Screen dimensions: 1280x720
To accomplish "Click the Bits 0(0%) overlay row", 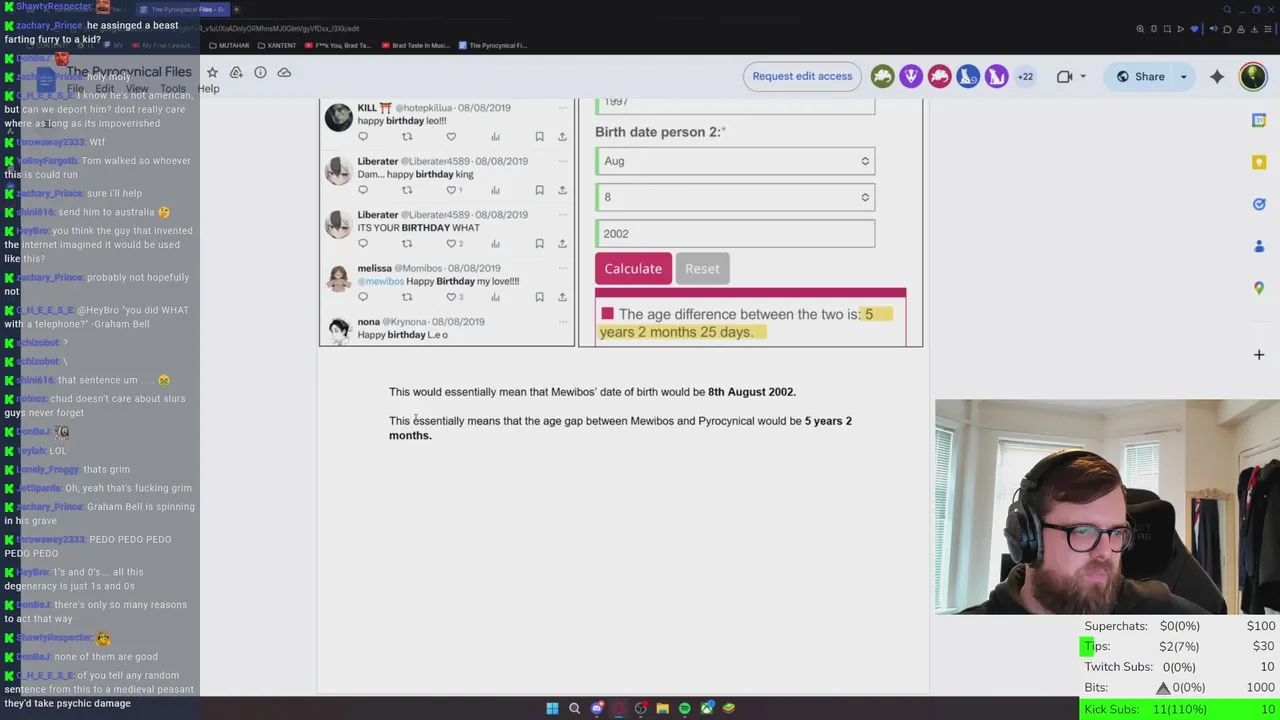I will 1180,688.
